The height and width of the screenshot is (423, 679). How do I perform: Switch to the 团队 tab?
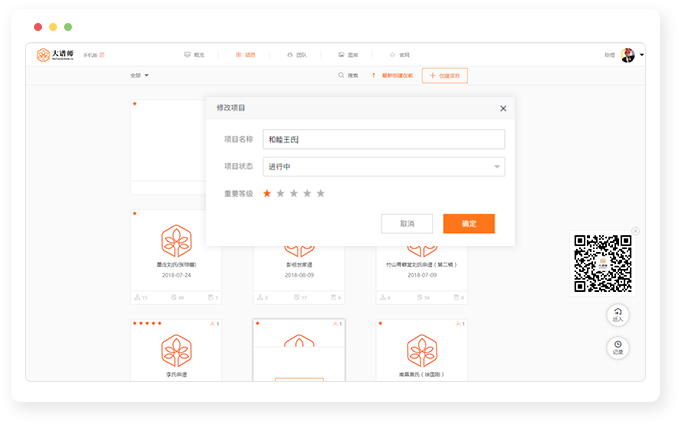pos(296,55)
